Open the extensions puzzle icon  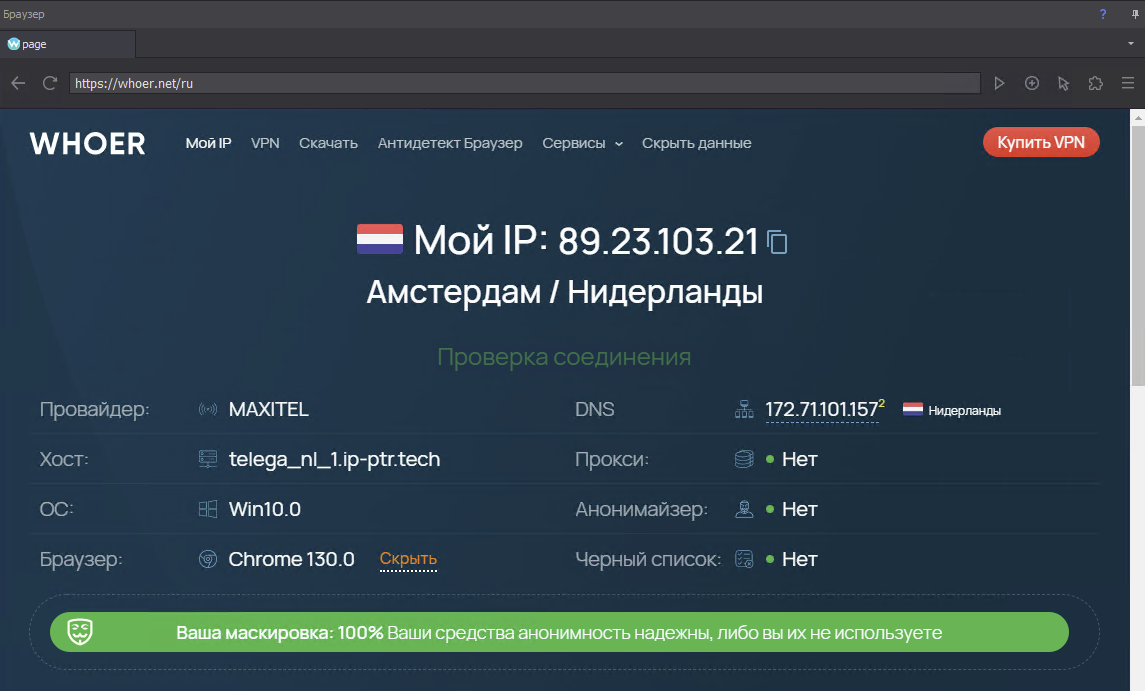1095,83
